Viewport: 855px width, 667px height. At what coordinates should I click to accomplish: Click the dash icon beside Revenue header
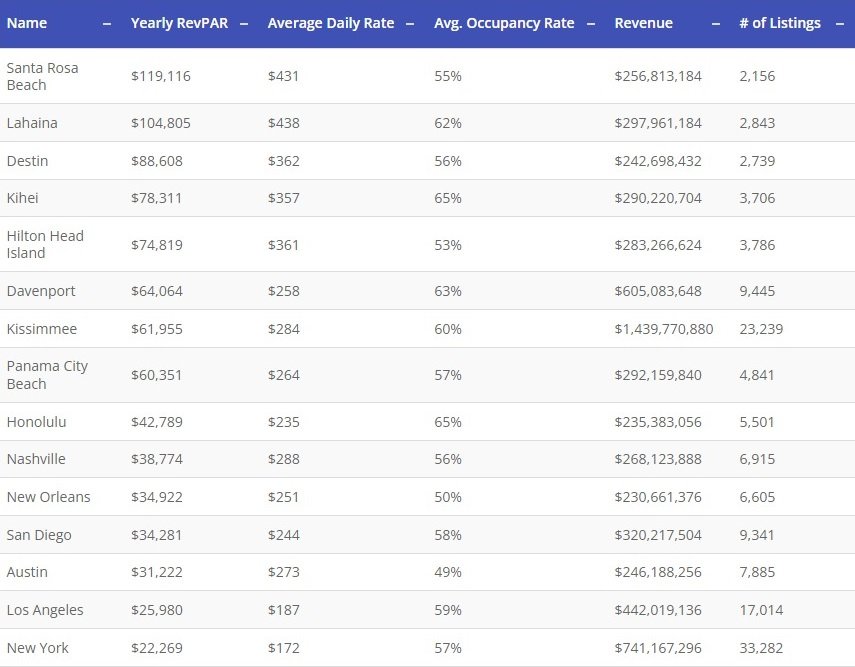[716, 23]
